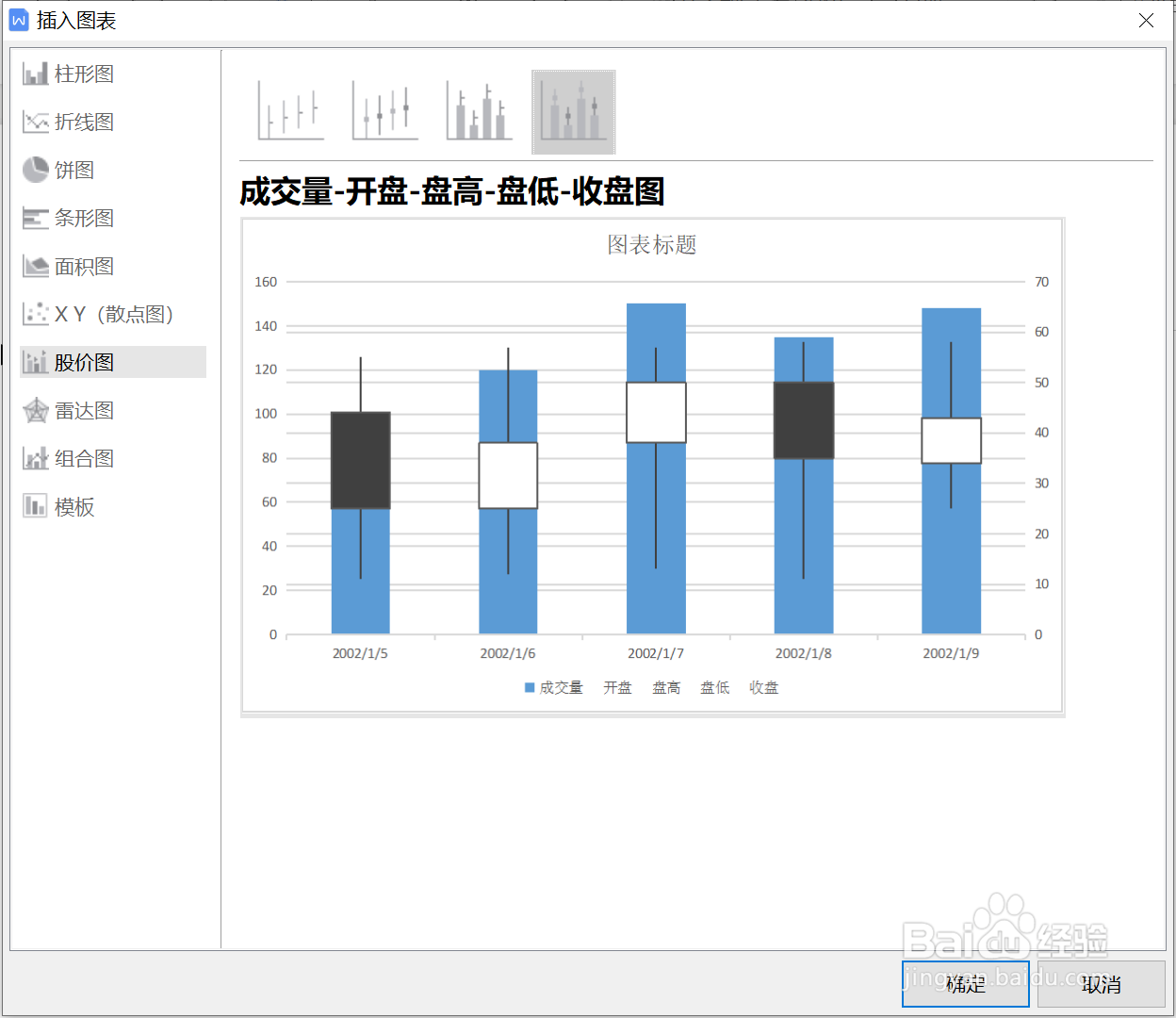Close the 插入图表 dialog
Screen dimensions: 1176x1018
[x=1146, y=21]
